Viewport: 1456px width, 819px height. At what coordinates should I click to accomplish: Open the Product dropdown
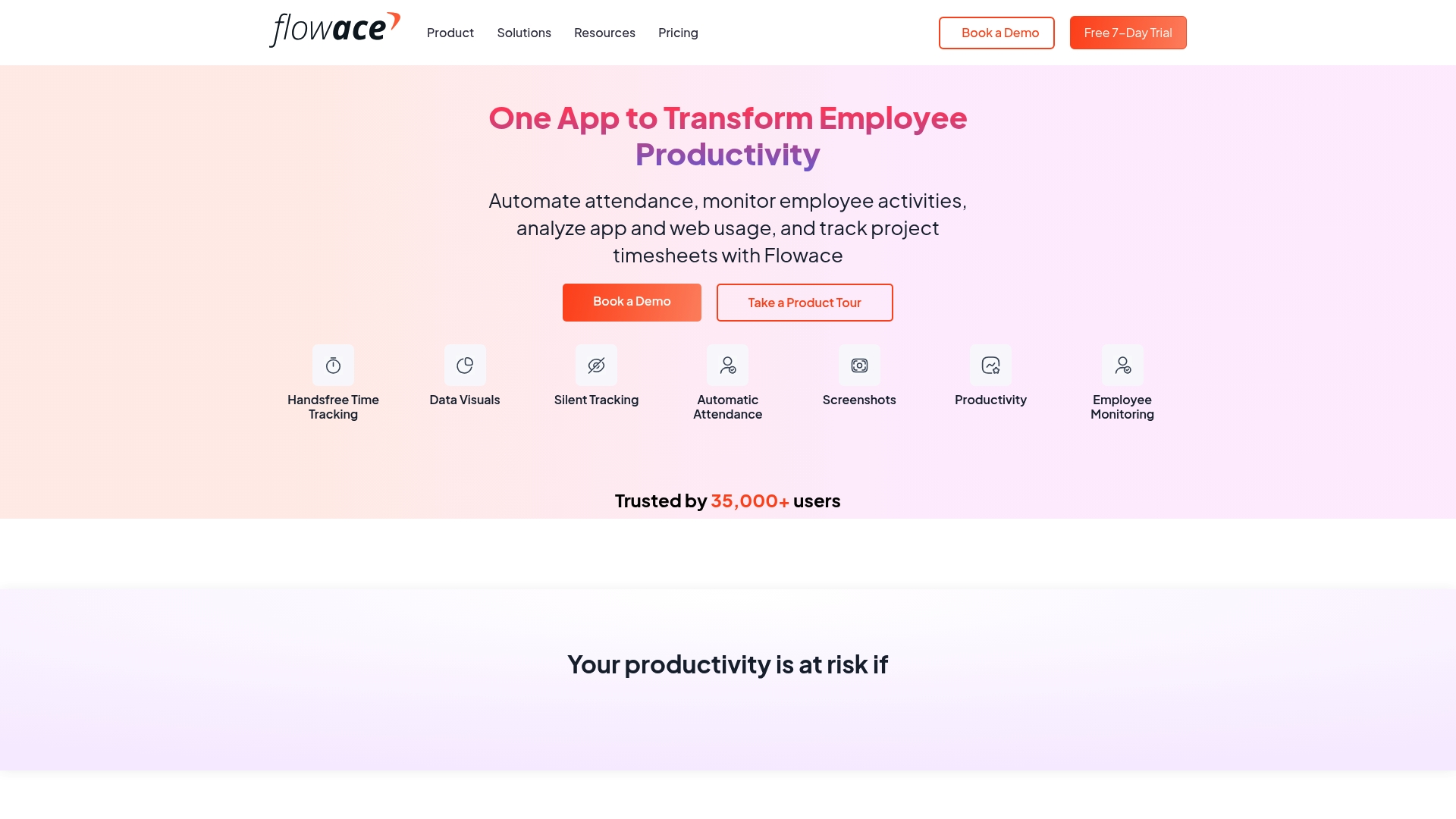coord(450,33)
